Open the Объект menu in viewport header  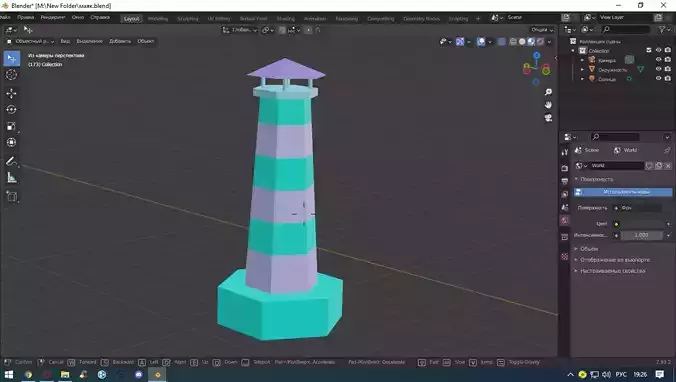click(x=146, y=41)
